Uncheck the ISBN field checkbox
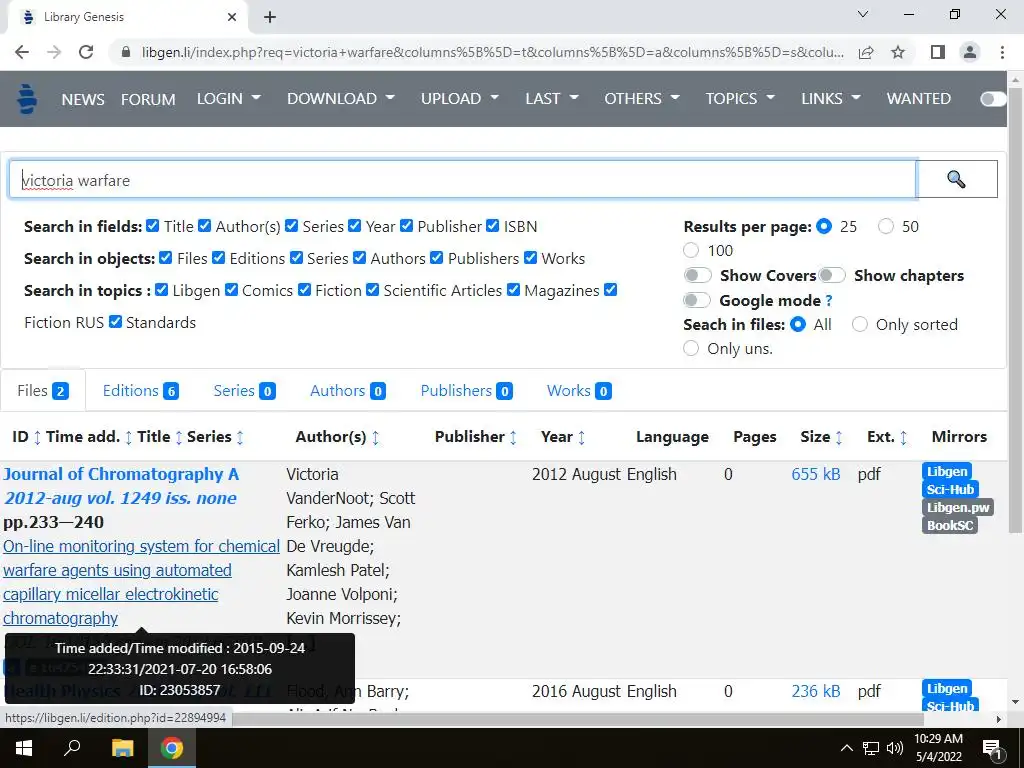 [x=492, y=226]
